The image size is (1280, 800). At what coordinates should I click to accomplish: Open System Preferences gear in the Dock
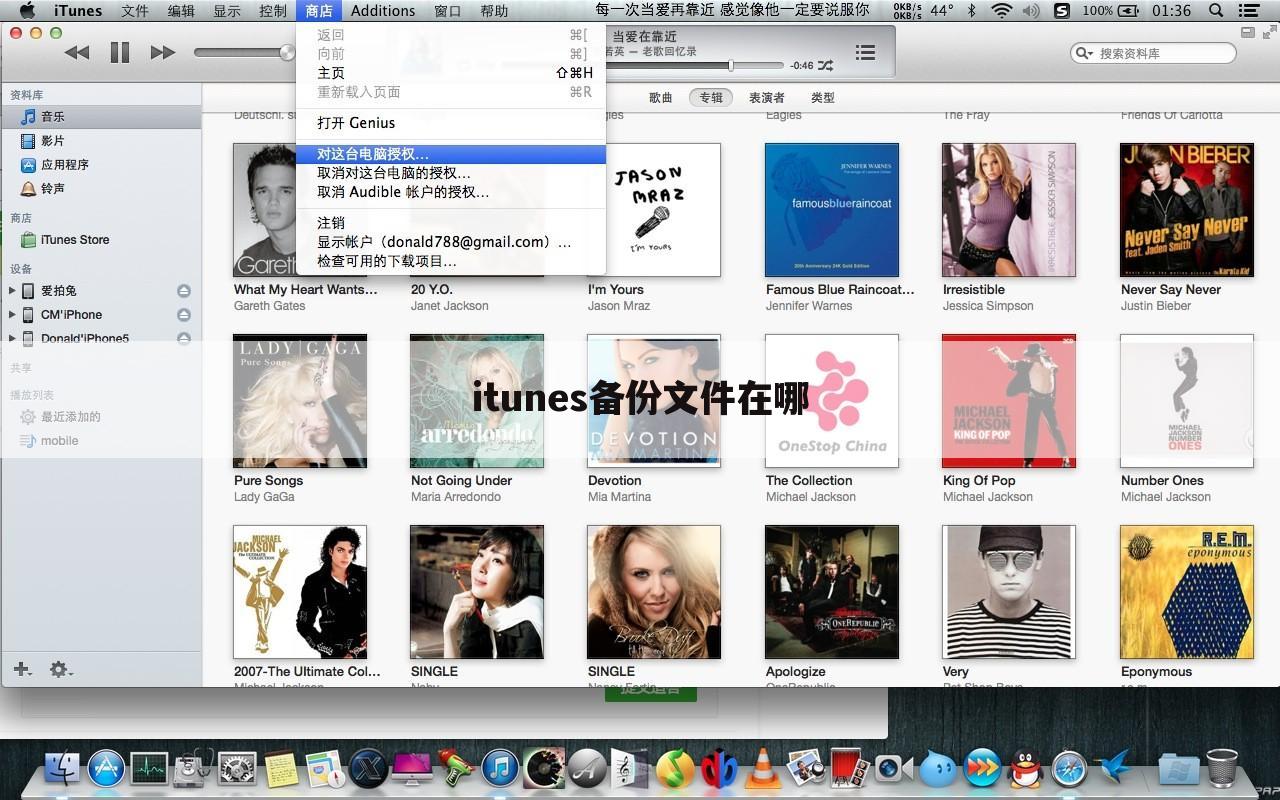tap(237, 768)
